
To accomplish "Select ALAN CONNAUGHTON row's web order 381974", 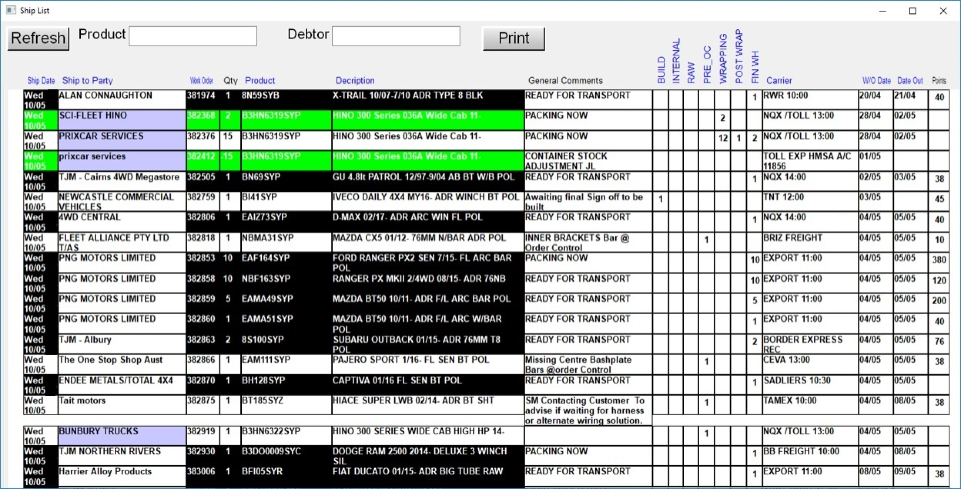I will [202, 98].
